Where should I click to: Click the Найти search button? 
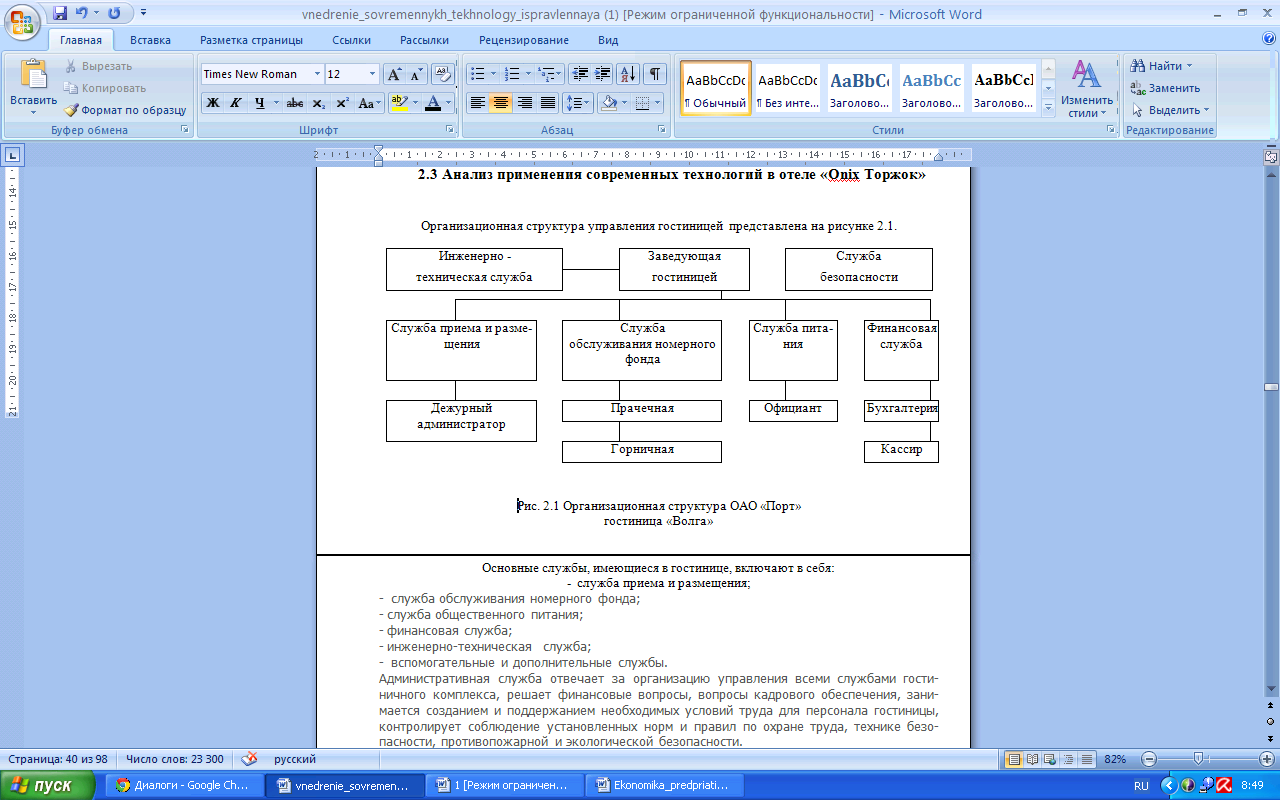[1163, 66]
